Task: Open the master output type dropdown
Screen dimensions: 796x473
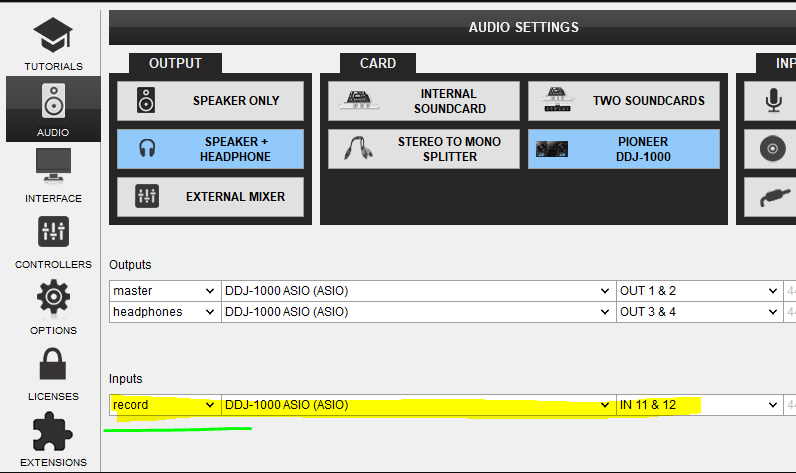Action: pyautogui.click(x=165, y=291)
